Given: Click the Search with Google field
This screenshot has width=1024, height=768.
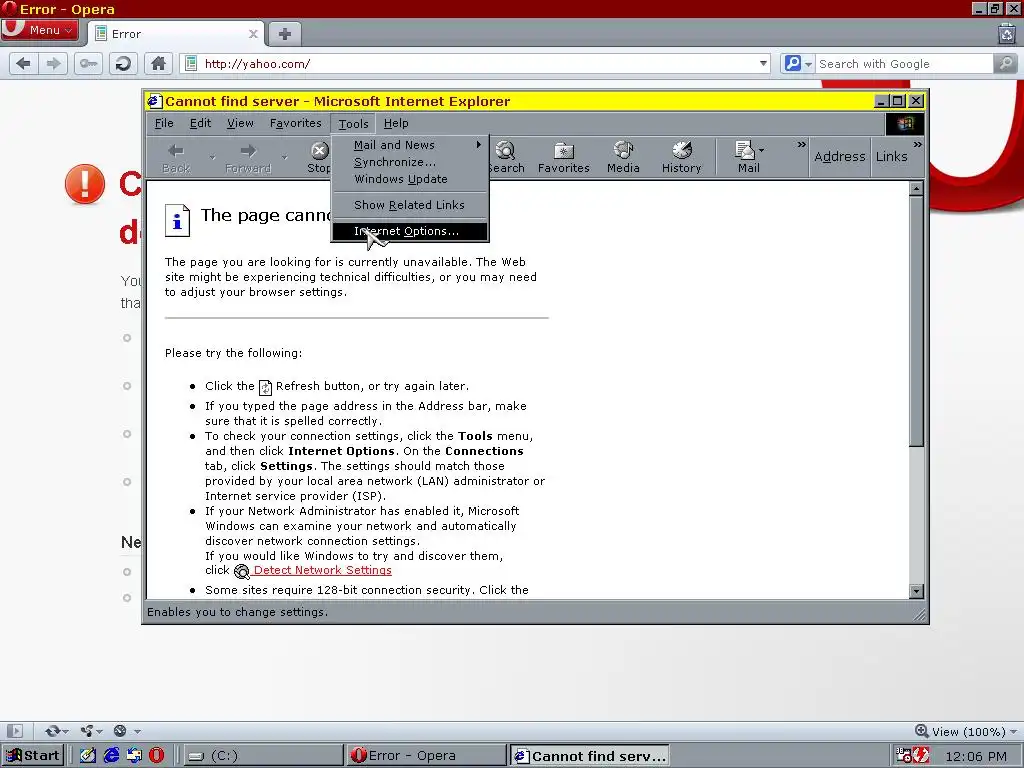Looking at the screenshot, I should click(904, 64).
